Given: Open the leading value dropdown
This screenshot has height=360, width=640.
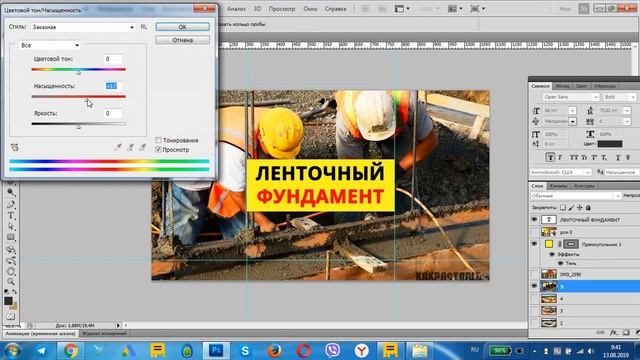Looking at the screenshot, I should click(627, 111).
